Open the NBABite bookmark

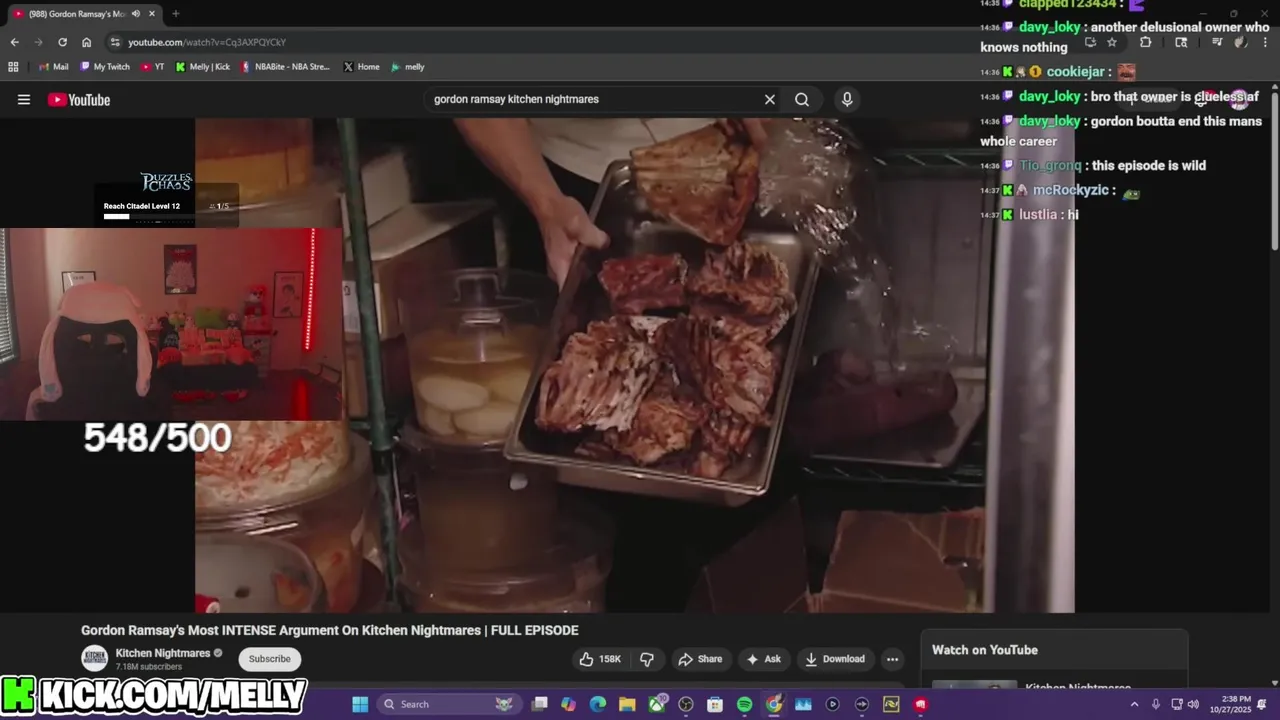click(285, 67)
